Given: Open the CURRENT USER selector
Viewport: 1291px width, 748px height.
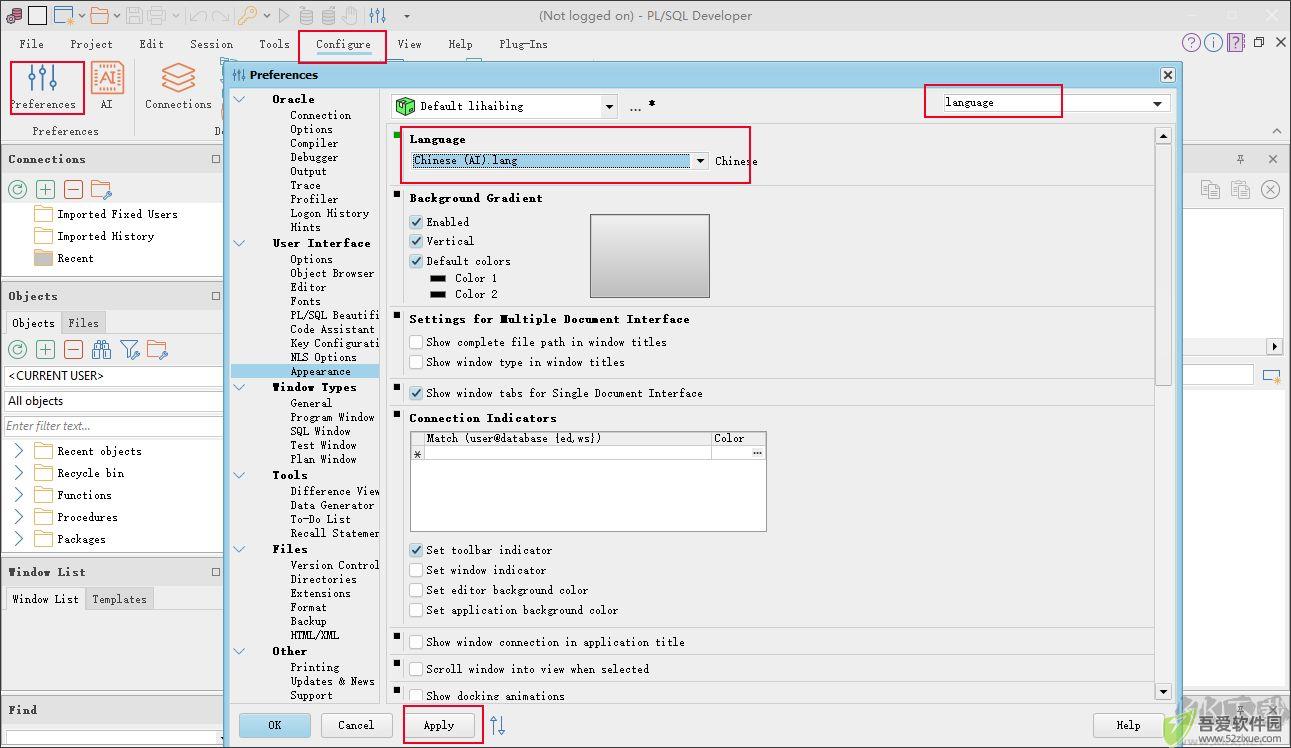Looking at the screenshot, I should tap(113, 376).
